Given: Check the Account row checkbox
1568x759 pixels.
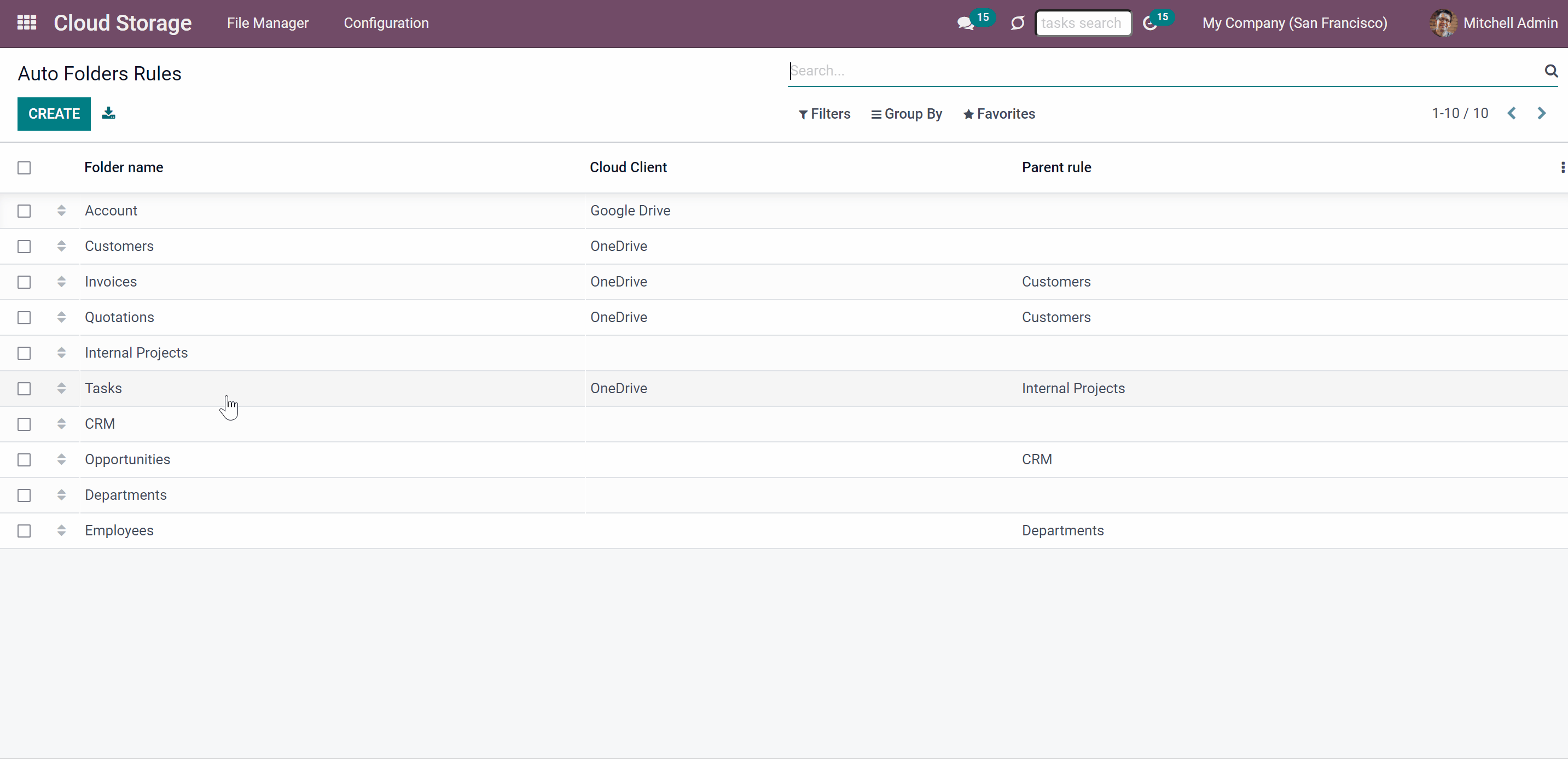Looking at the screenshot, I should pyautogui.click(x=25, y=211).
